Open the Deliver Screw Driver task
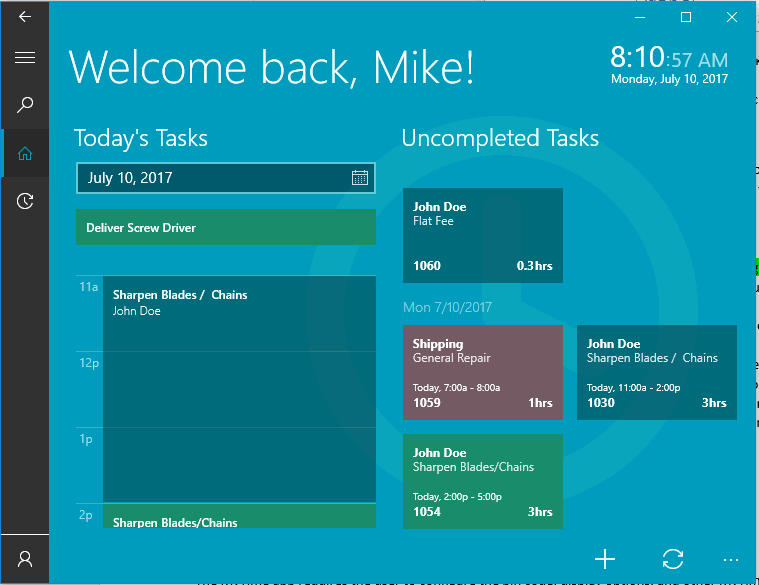This screenshot has height=585, width=759. coord(226,228)
